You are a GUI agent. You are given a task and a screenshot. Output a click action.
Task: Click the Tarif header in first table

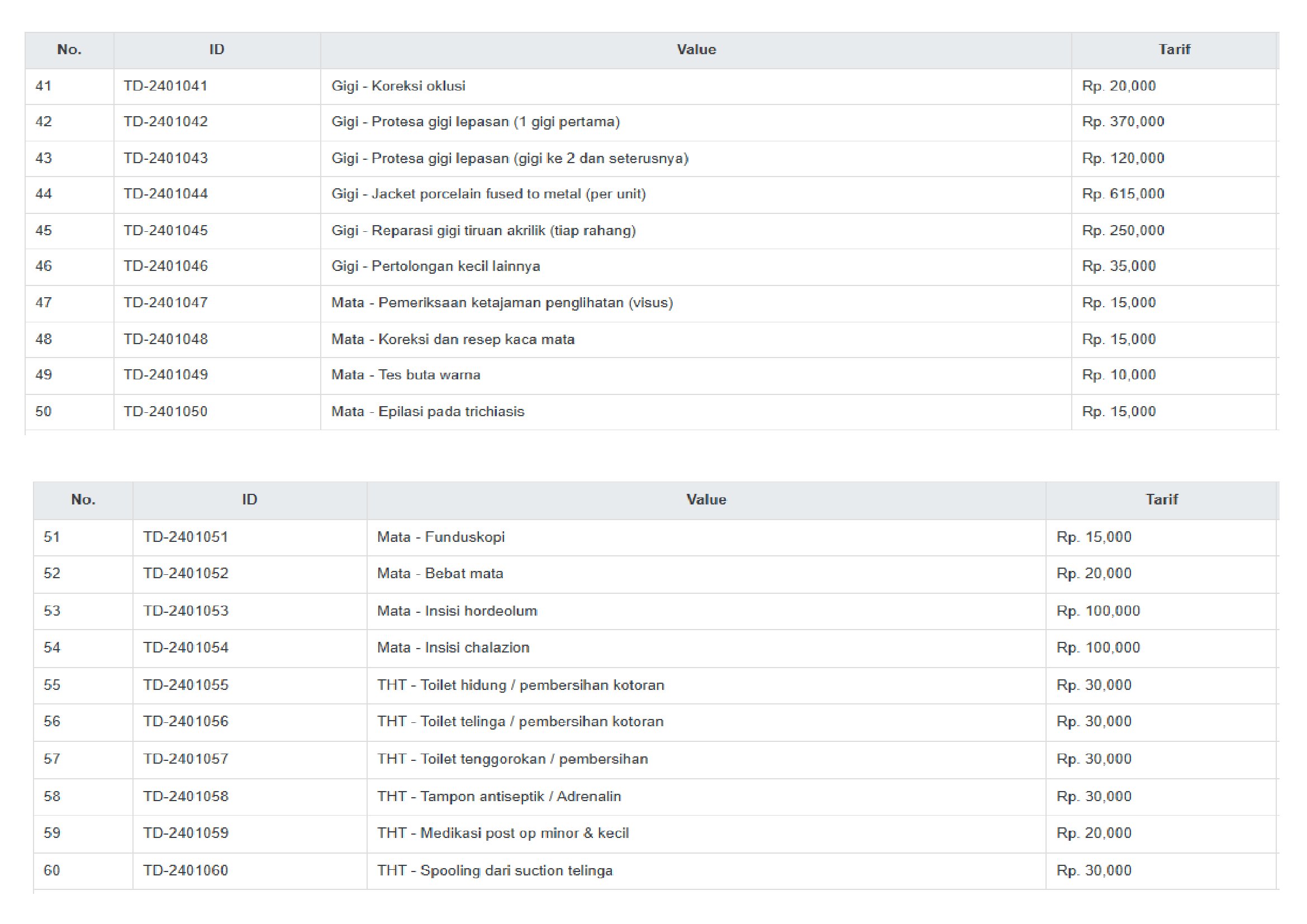click(1174, 50)
